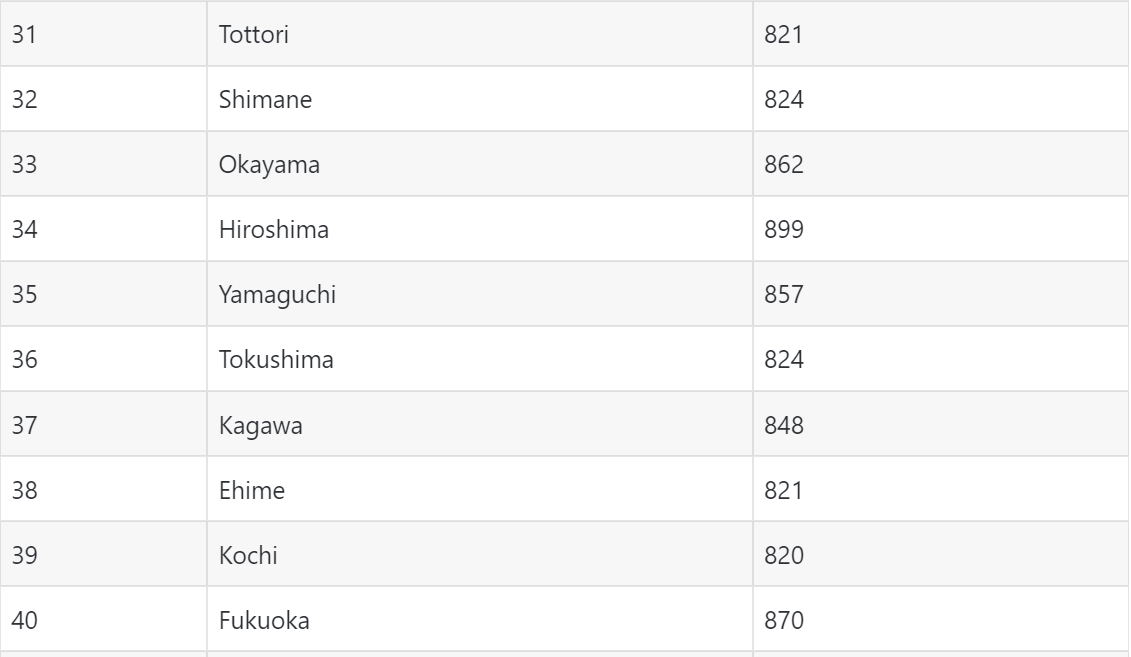Click on the Hiroshima cell
Viewport: 1131px width, 657px height.
coord(480,229)
